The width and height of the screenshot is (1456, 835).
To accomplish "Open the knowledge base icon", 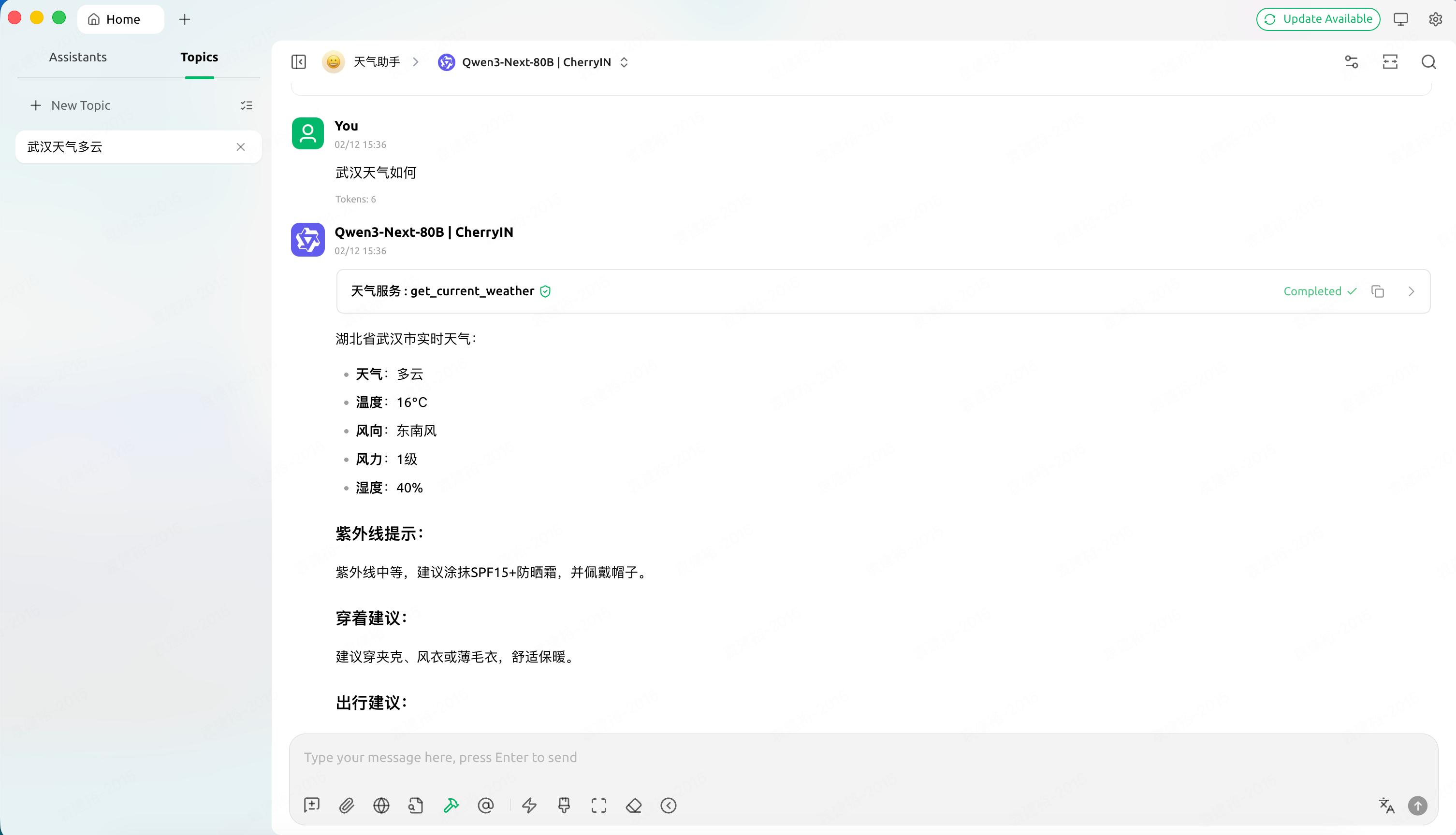I will click(416, 806).
